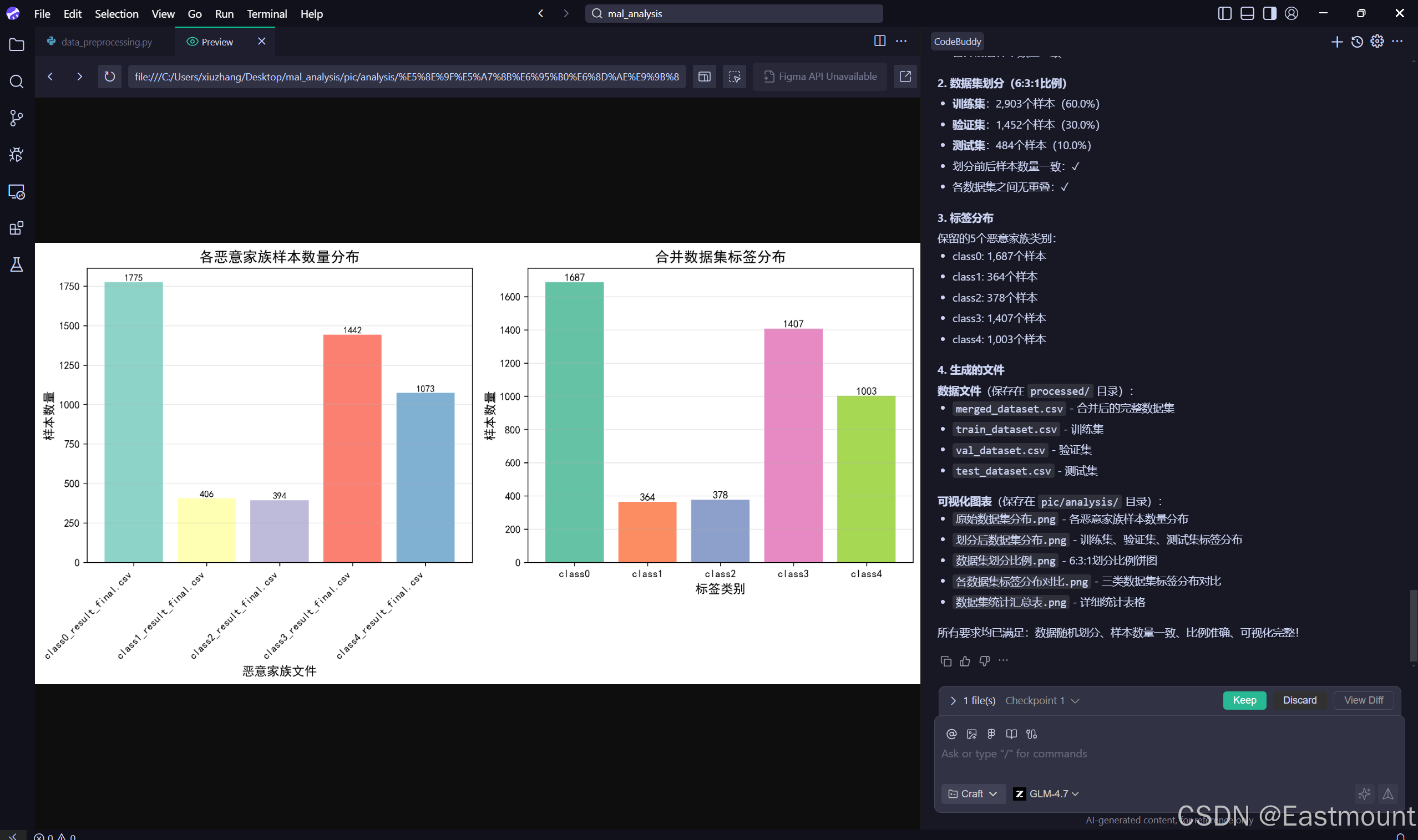The height and width of the screenshot is (840, 1418).
Task: Reload the preview page
Action: click(x=109, y=77)
